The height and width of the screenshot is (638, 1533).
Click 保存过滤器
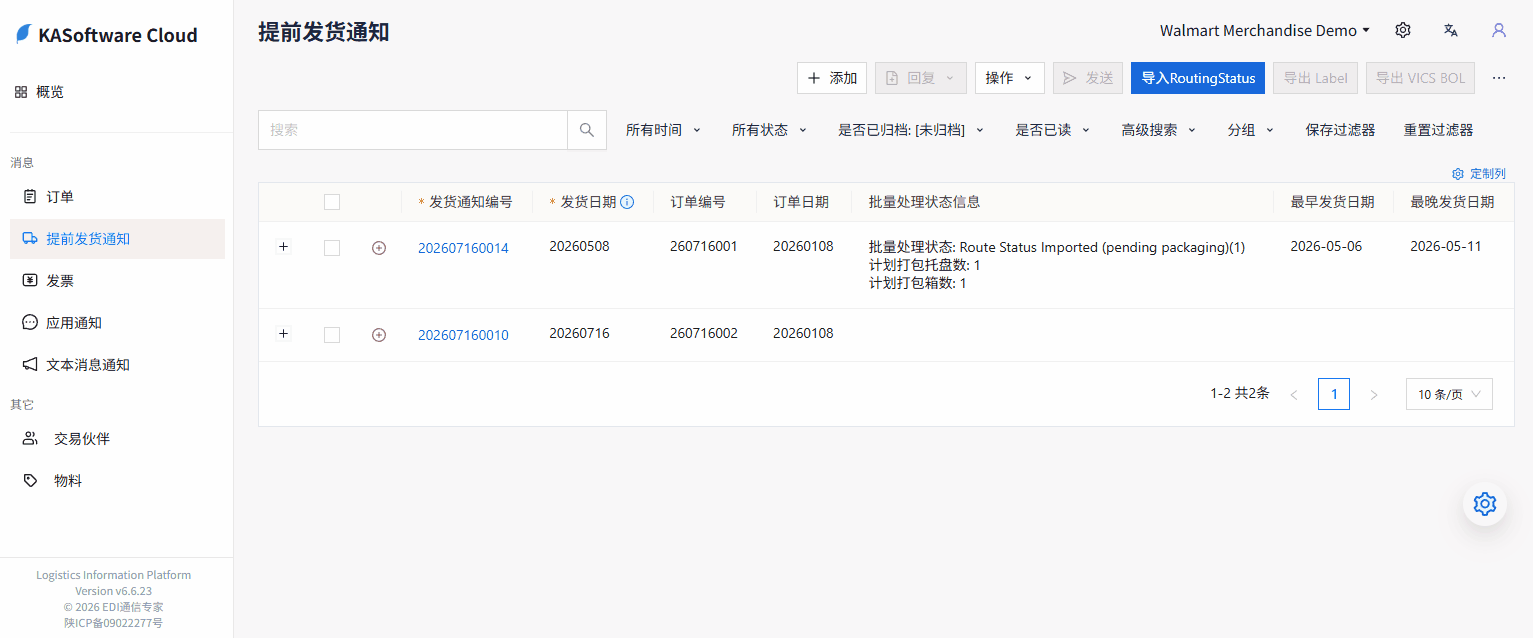coord(1340,130)
